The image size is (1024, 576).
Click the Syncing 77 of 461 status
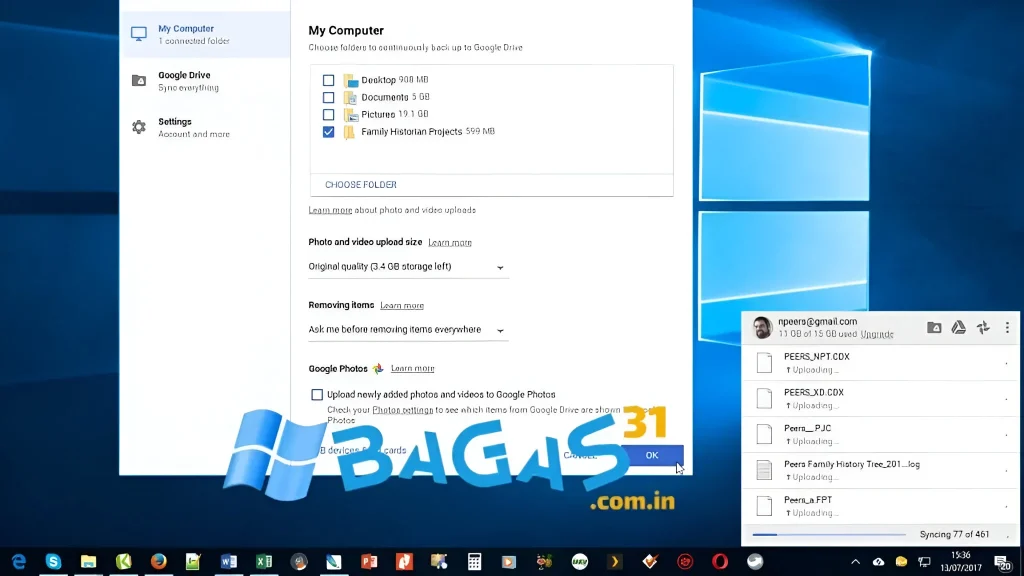[x=954, y=534]
